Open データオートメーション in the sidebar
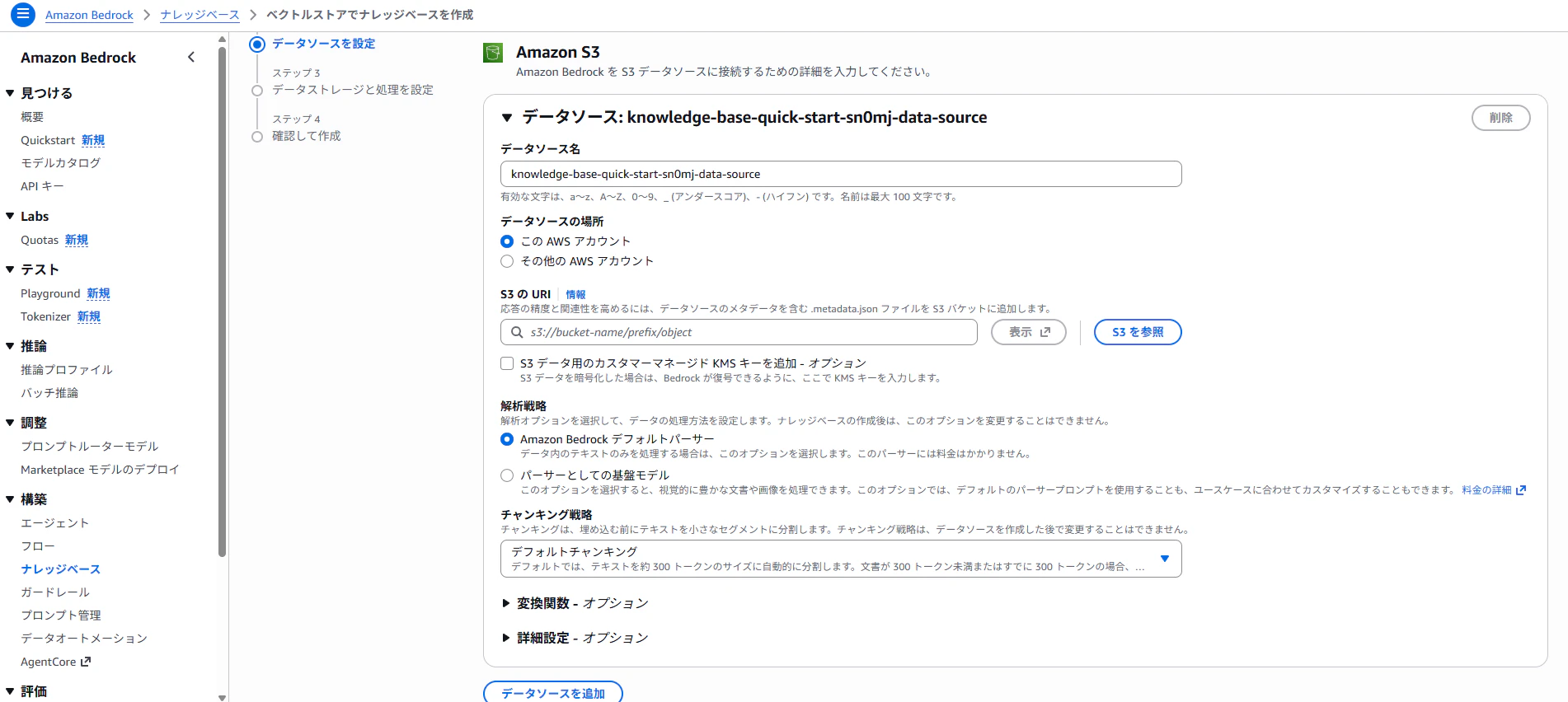The image size is (1568, 702). click(84, 639)
